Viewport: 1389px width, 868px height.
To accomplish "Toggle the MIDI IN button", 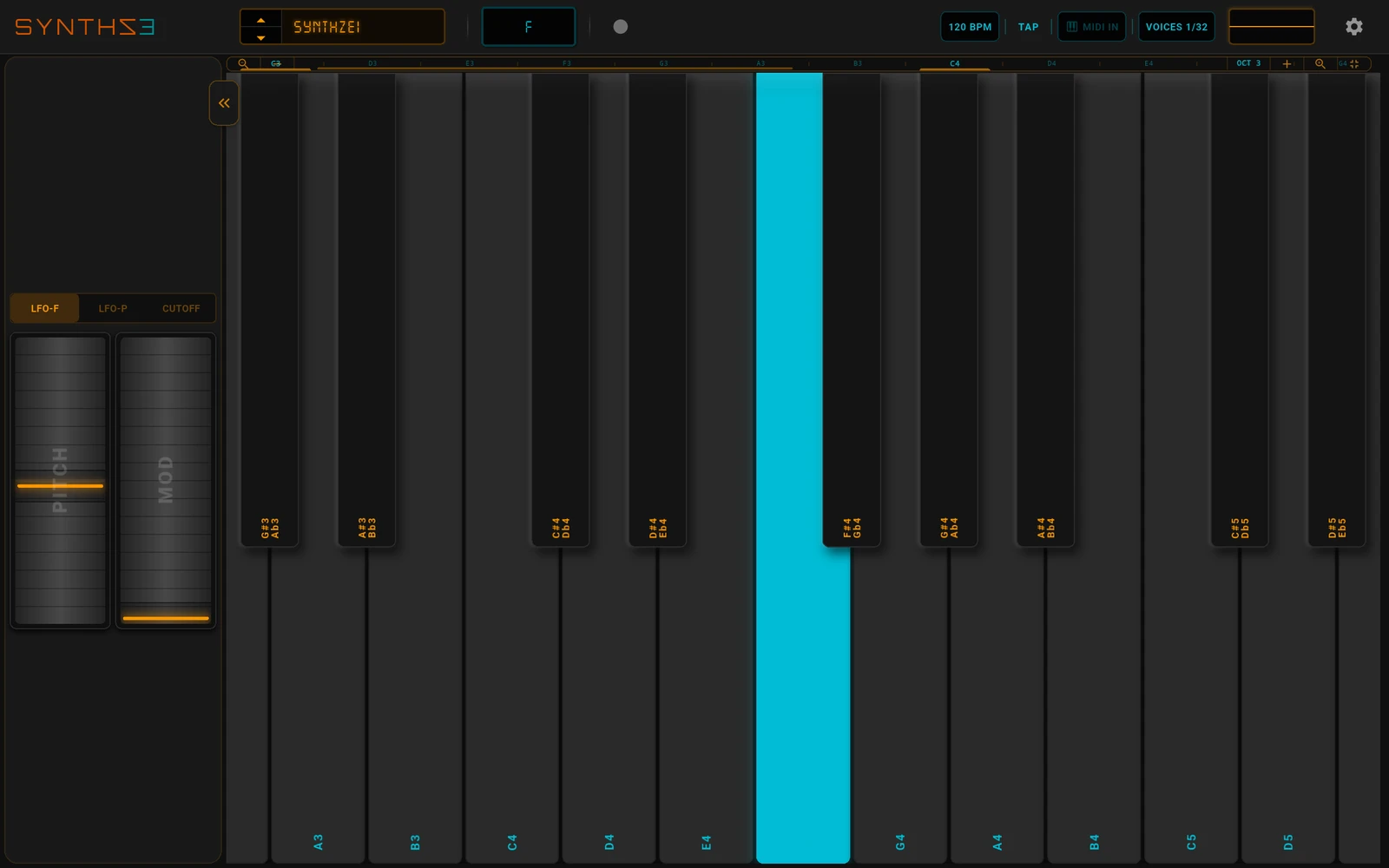I will click(x=1092, y=27).
